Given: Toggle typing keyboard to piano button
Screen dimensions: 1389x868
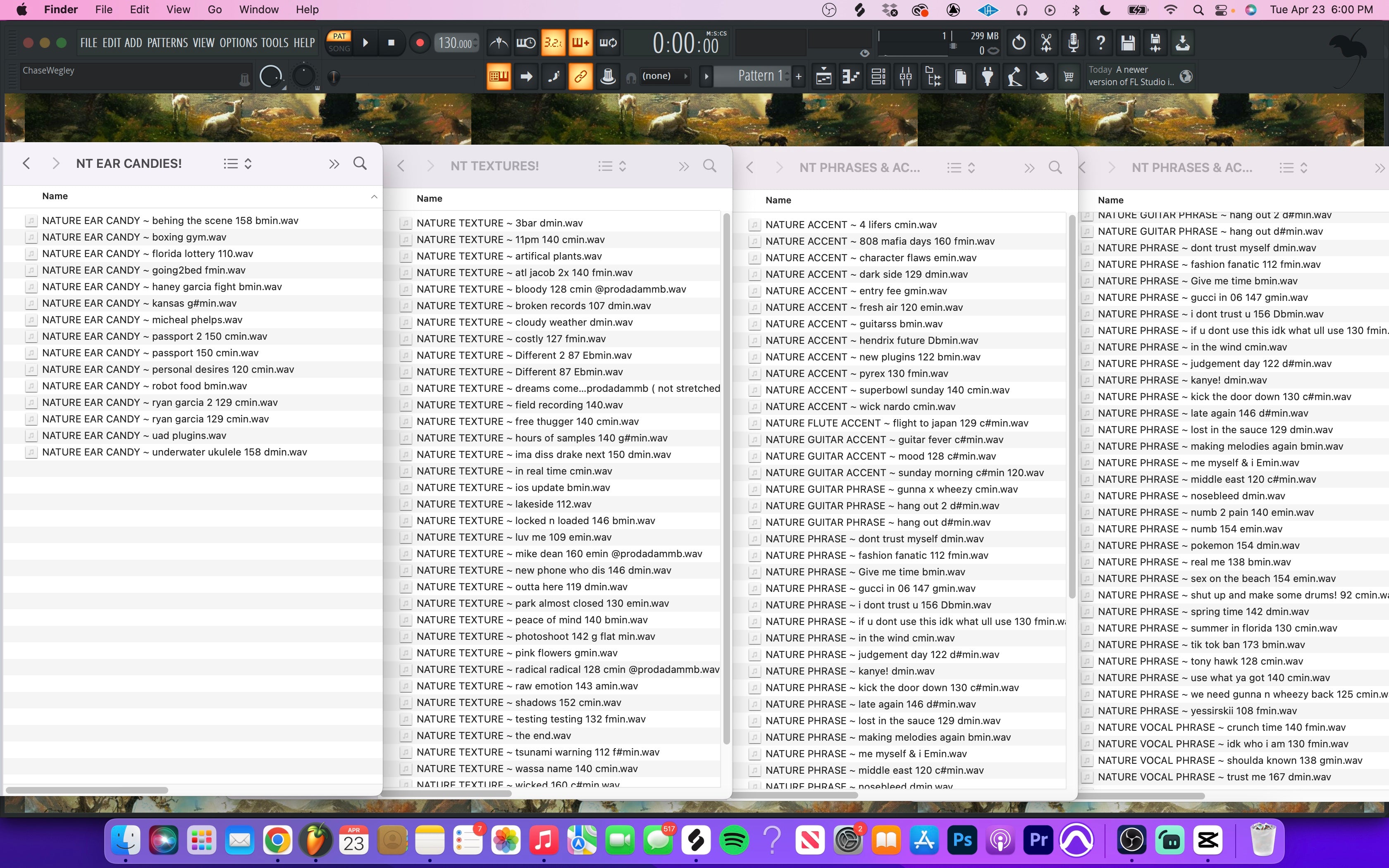Looking at the screenshot, I should click(498, 76).
